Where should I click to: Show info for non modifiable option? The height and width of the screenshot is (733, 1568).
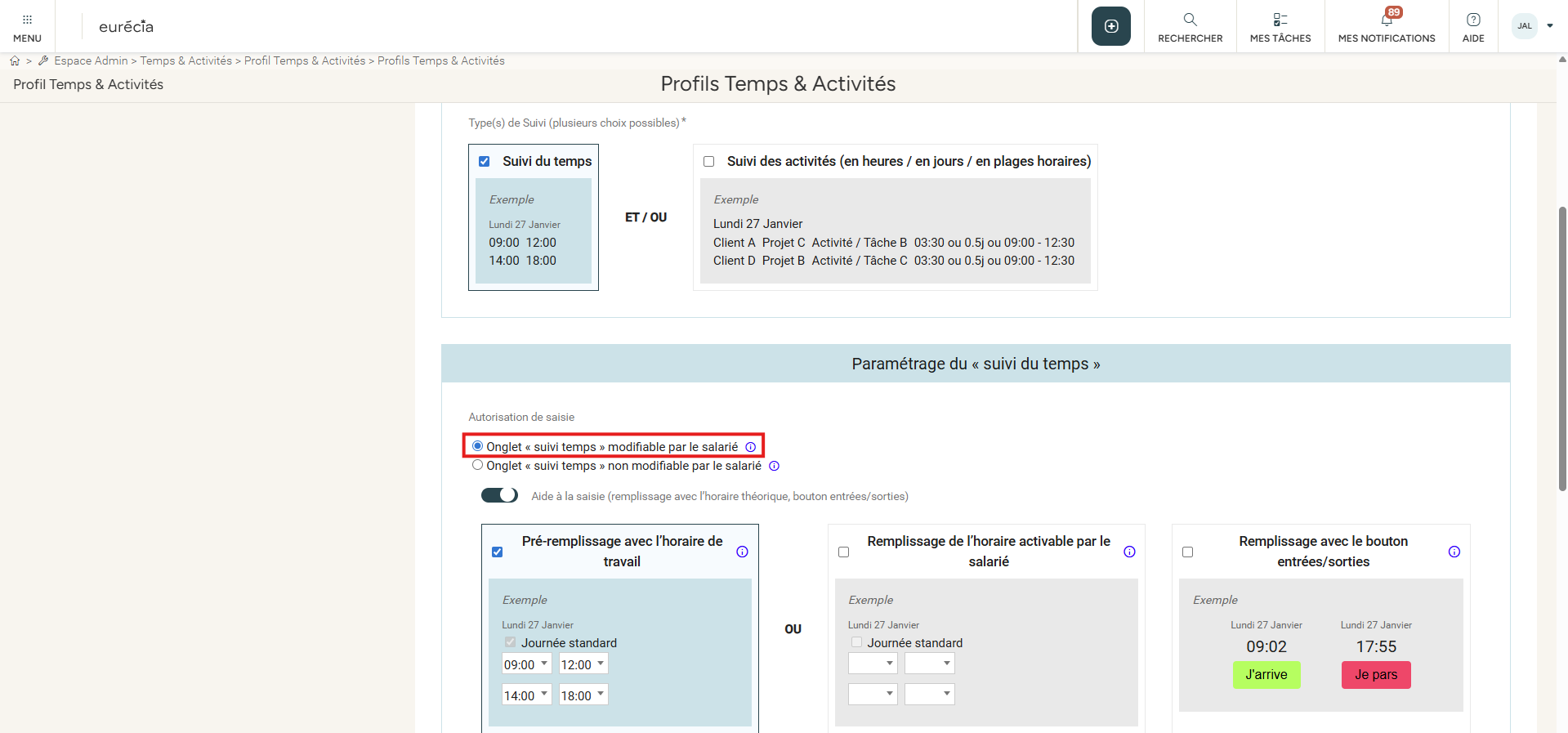[x=774, y=466]
